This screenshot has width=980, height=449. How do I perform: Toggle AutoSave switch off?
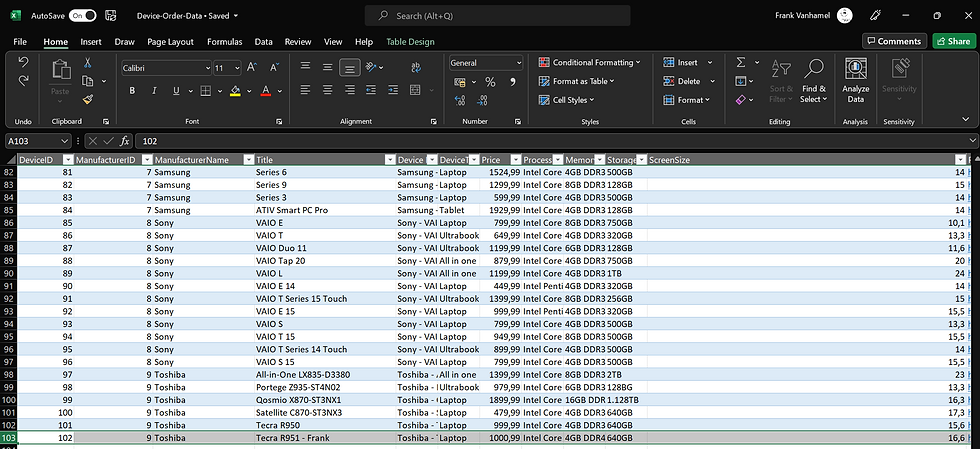(x=82, y=16)
